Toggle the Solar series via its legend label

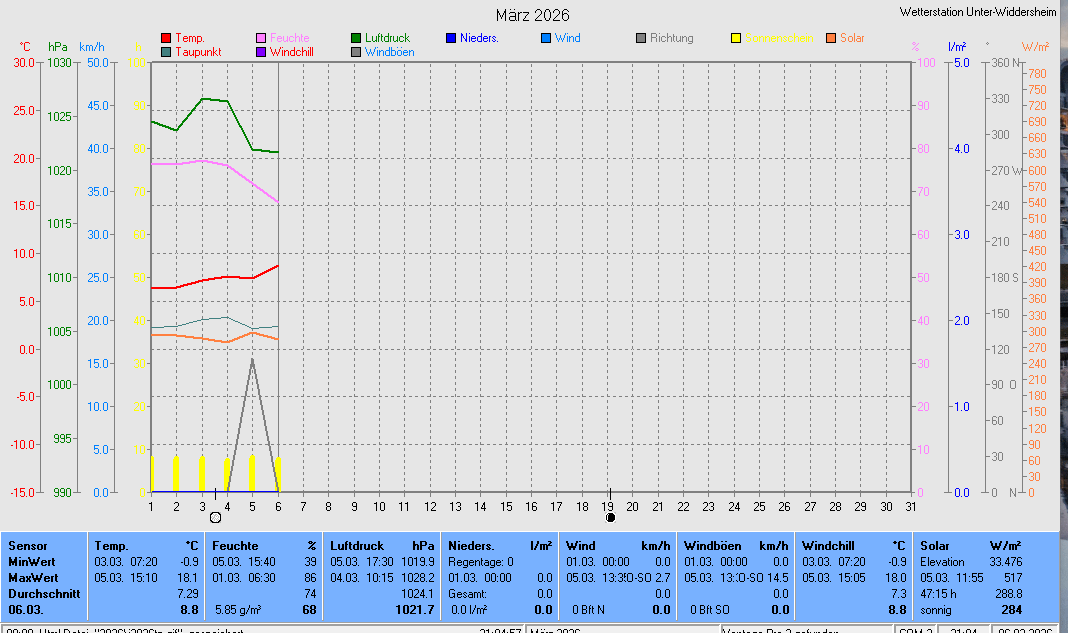[x=852, y=38]
